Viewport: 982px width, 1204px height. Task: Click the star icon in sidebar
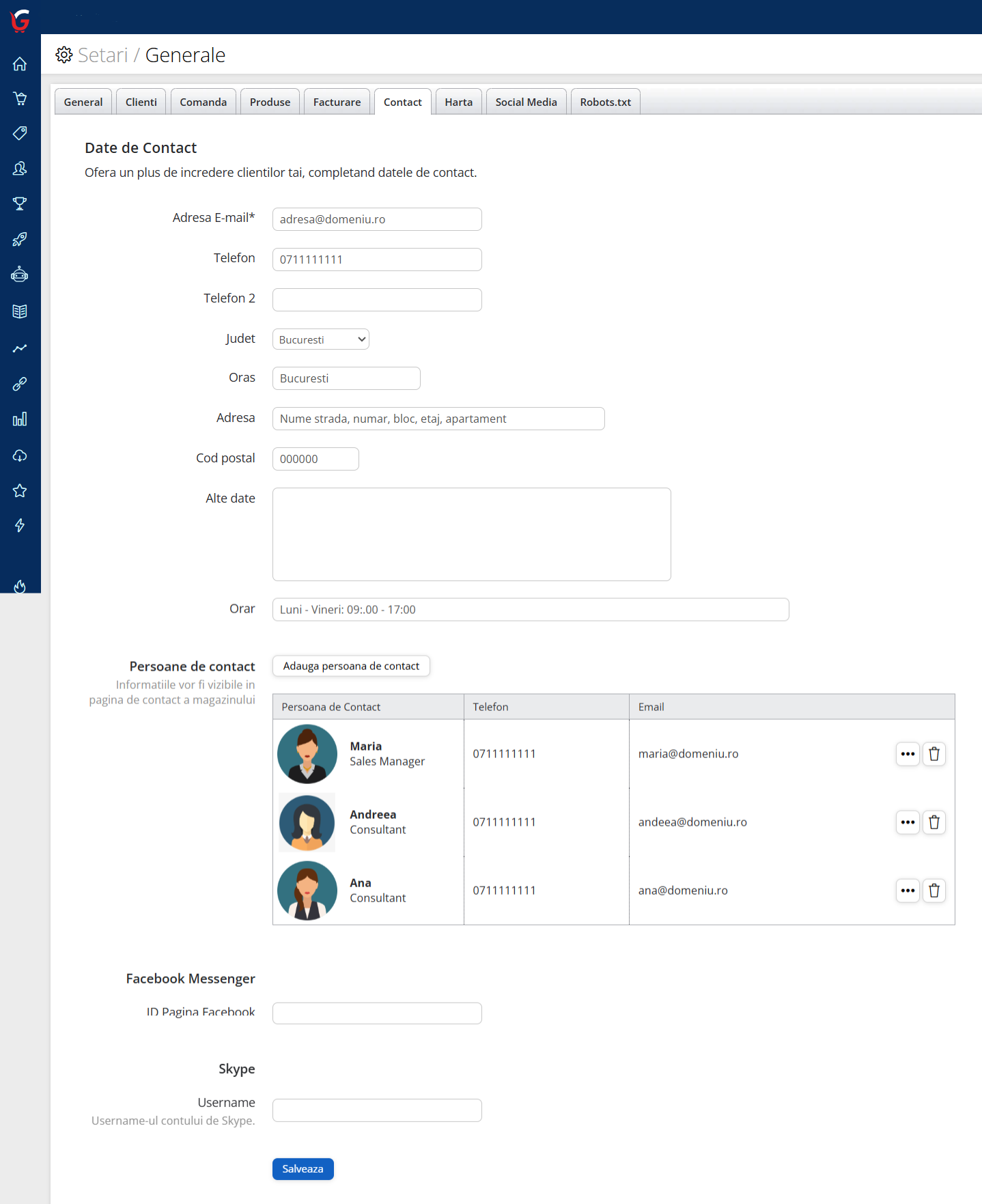tap(20, 490)
